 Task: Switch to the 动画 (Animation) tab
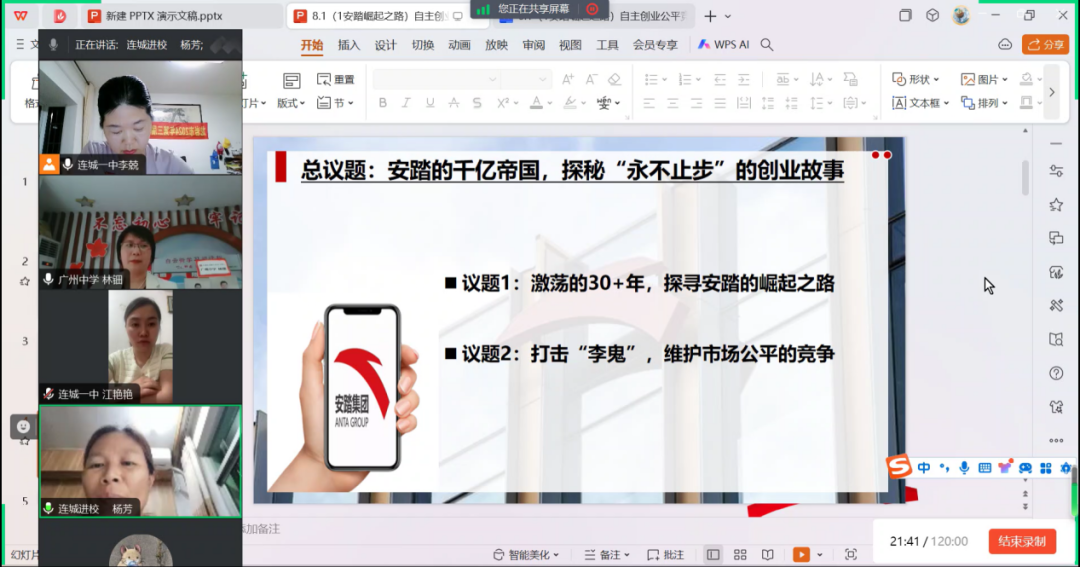tap(459, 45)
